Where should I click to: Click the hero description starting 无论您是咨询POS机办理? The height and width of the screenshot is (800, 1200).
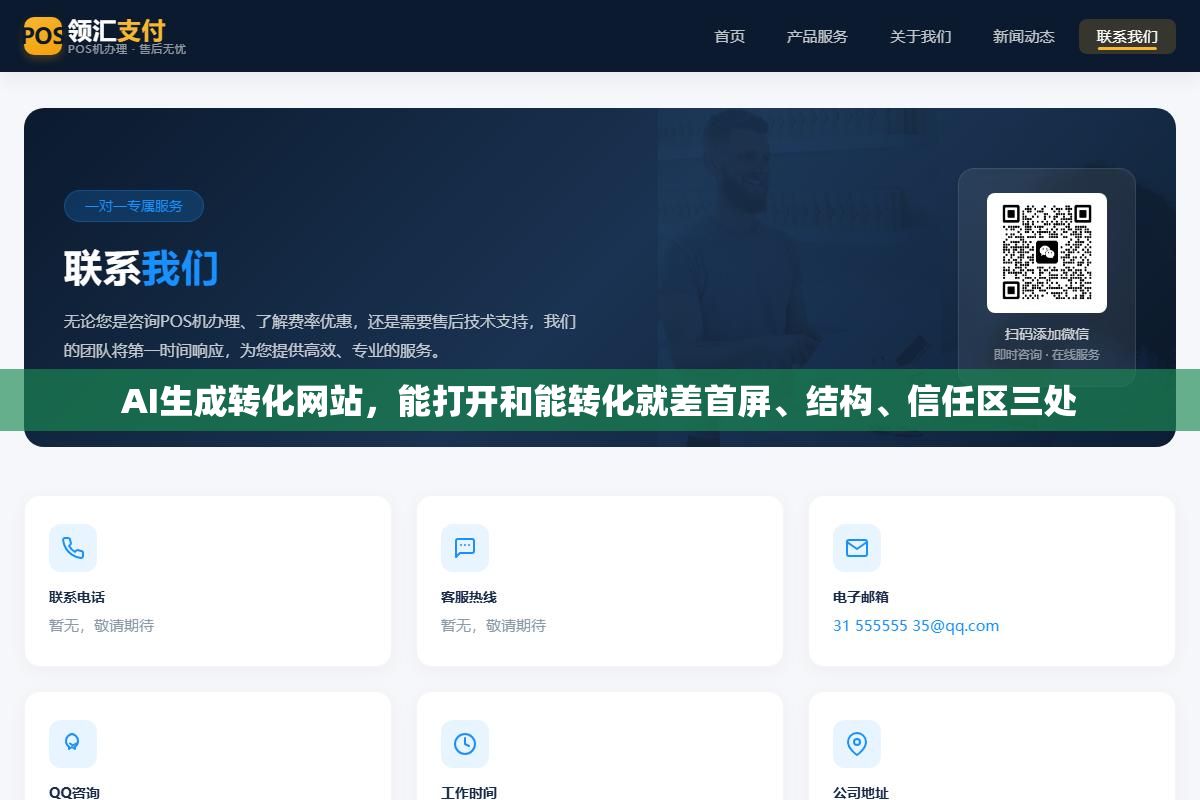(320, 336)
